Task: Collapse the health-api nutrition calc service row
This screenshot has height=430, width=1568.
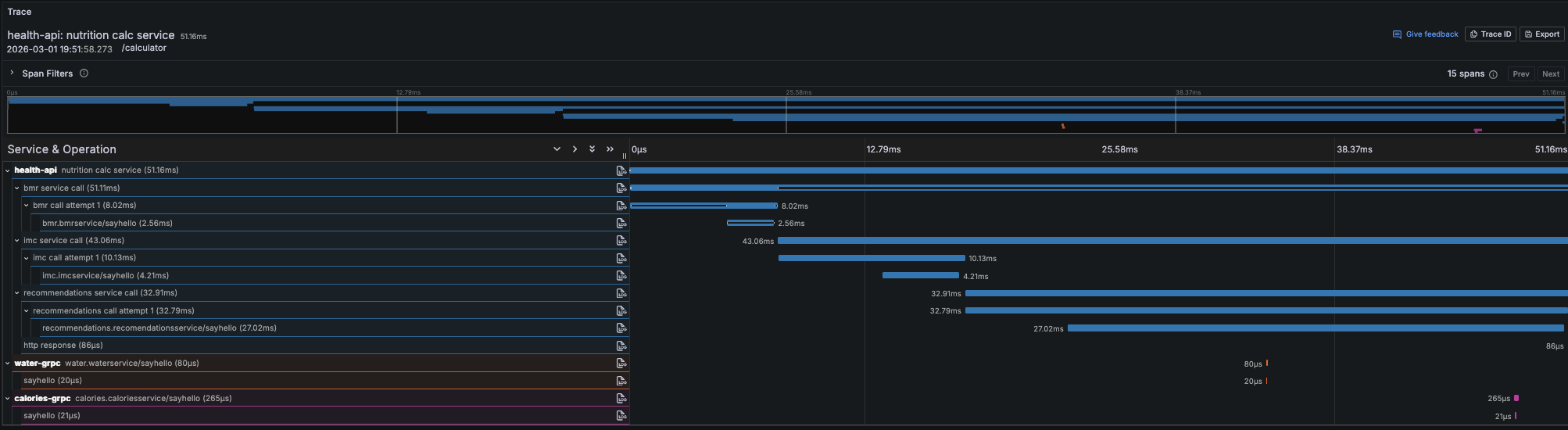Action: (x=8, y=170)
